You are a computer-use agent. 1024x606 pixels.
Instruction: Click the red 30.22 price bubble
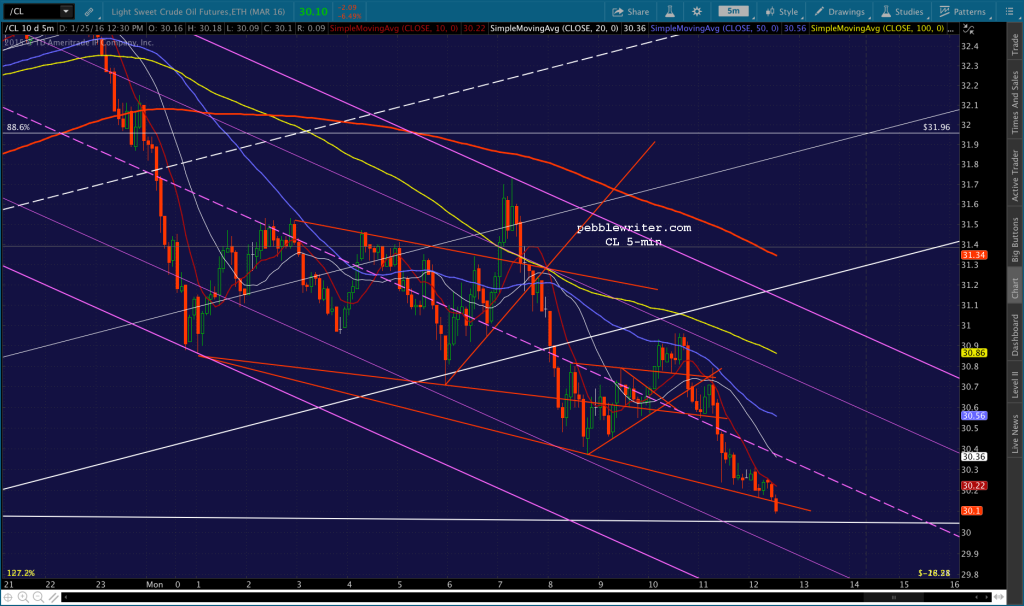[973, 486]
